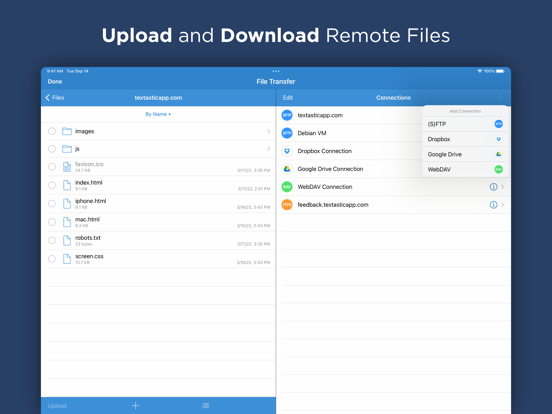Click the orange FTPS icon for feedback.textasticapp.com
This screenshot has height=414, width=552.
tap(287, 205)
